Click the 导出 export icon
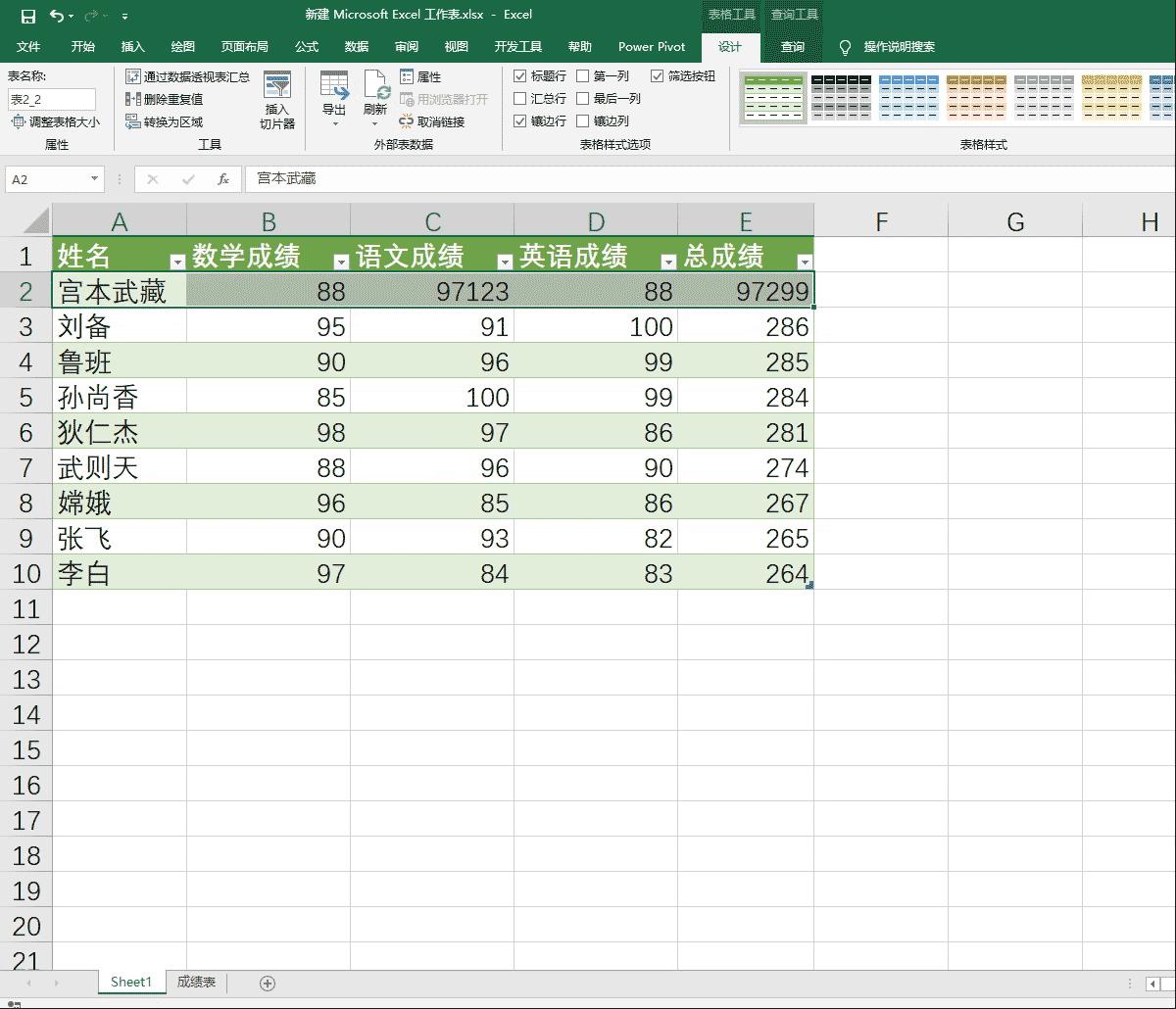Screen dimensions: 1176x1009 point(334,94)
